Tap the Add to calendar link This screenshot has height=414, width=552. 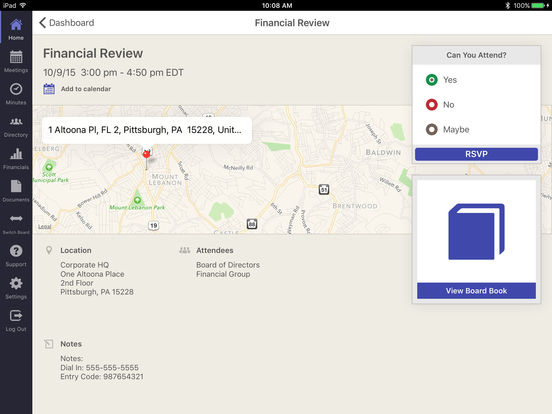coord(86,89)
